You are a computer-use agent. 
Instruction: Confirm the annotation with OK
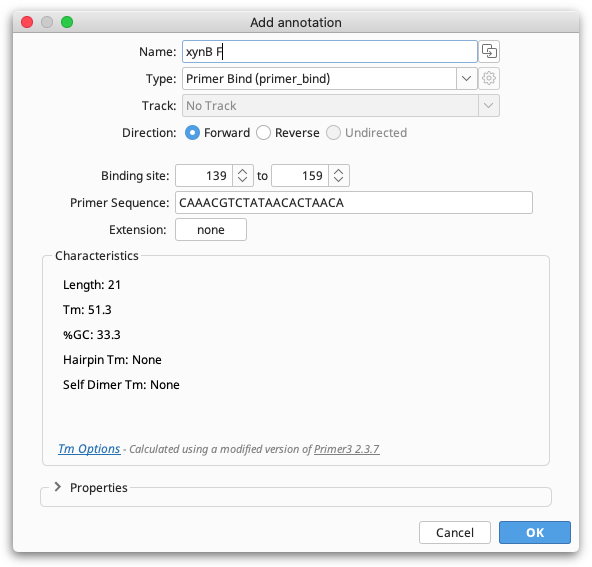[x=535, y=532]
